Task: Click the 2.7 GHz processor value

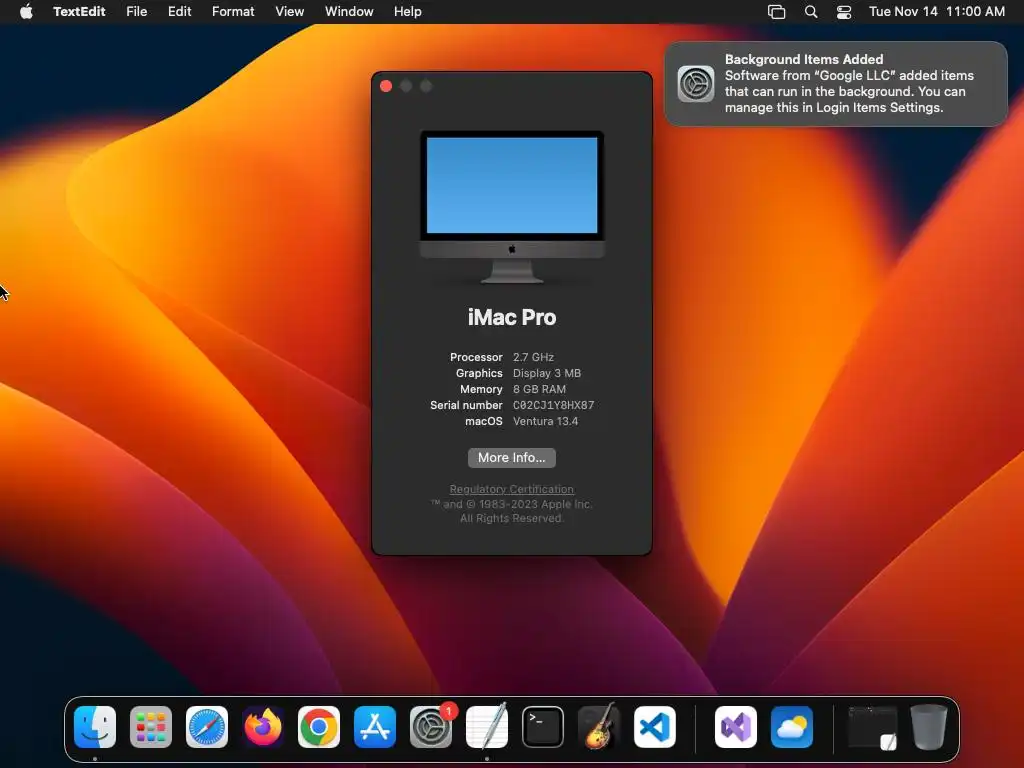Action: pyautogui.click(x=534, y=357)
